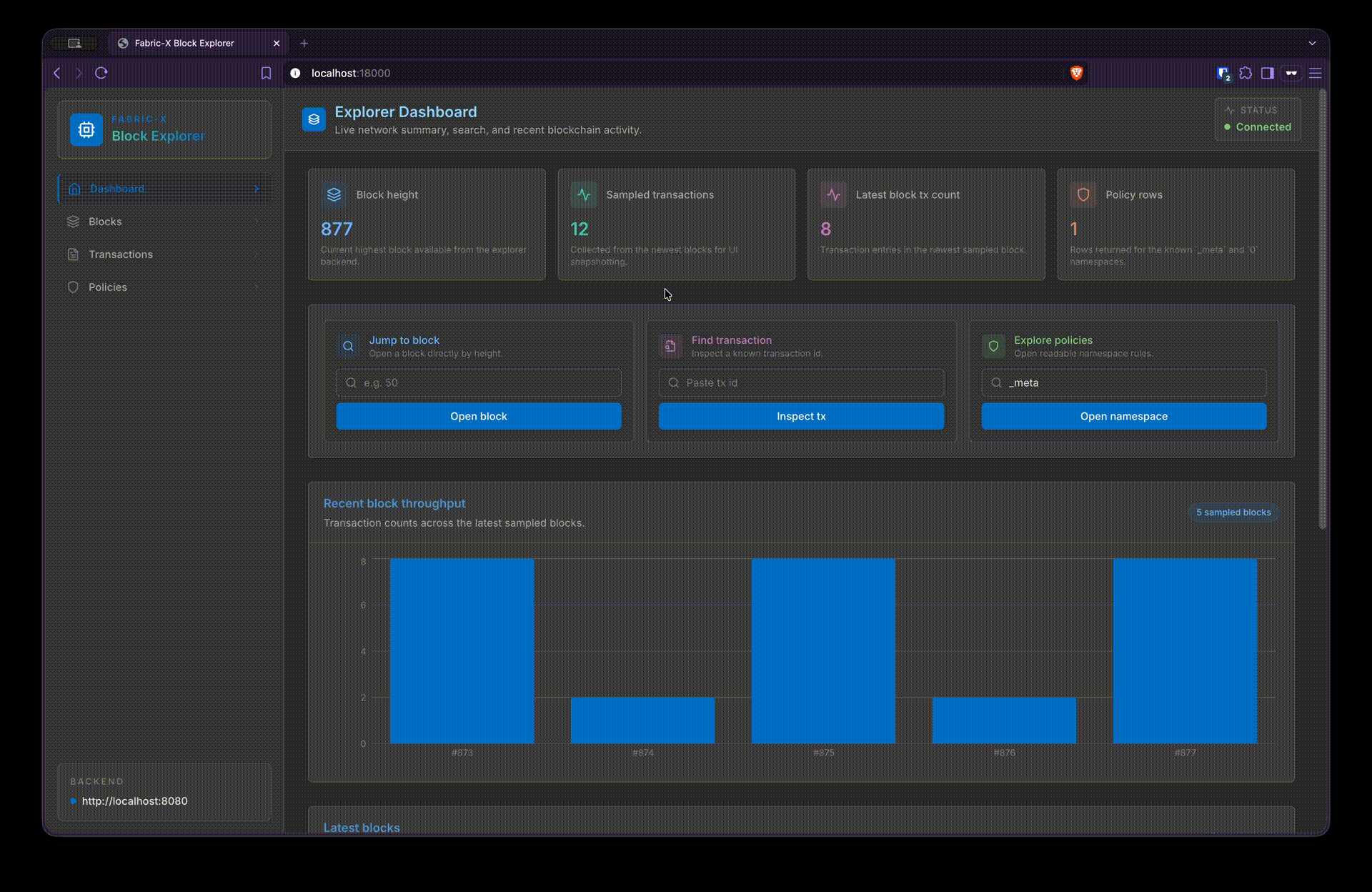Select the Fabric-X Block Explorer tab
Image resolution: width=1372 pixels, height=892 pixels.
click(x=199, y=43)
